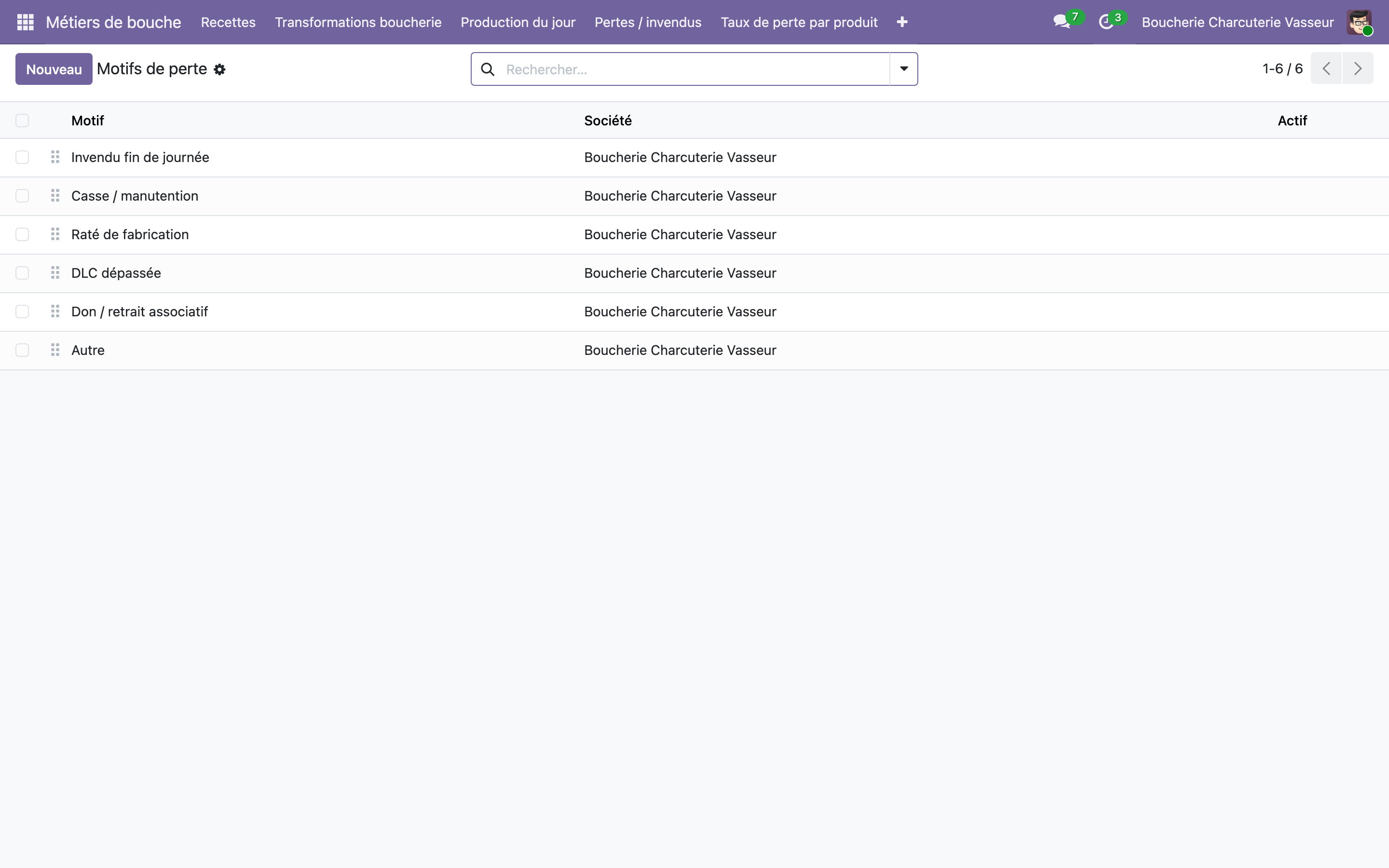Check the Casse / manutention row
This screenshot has height=868, width=1389.
click(22, 196)
